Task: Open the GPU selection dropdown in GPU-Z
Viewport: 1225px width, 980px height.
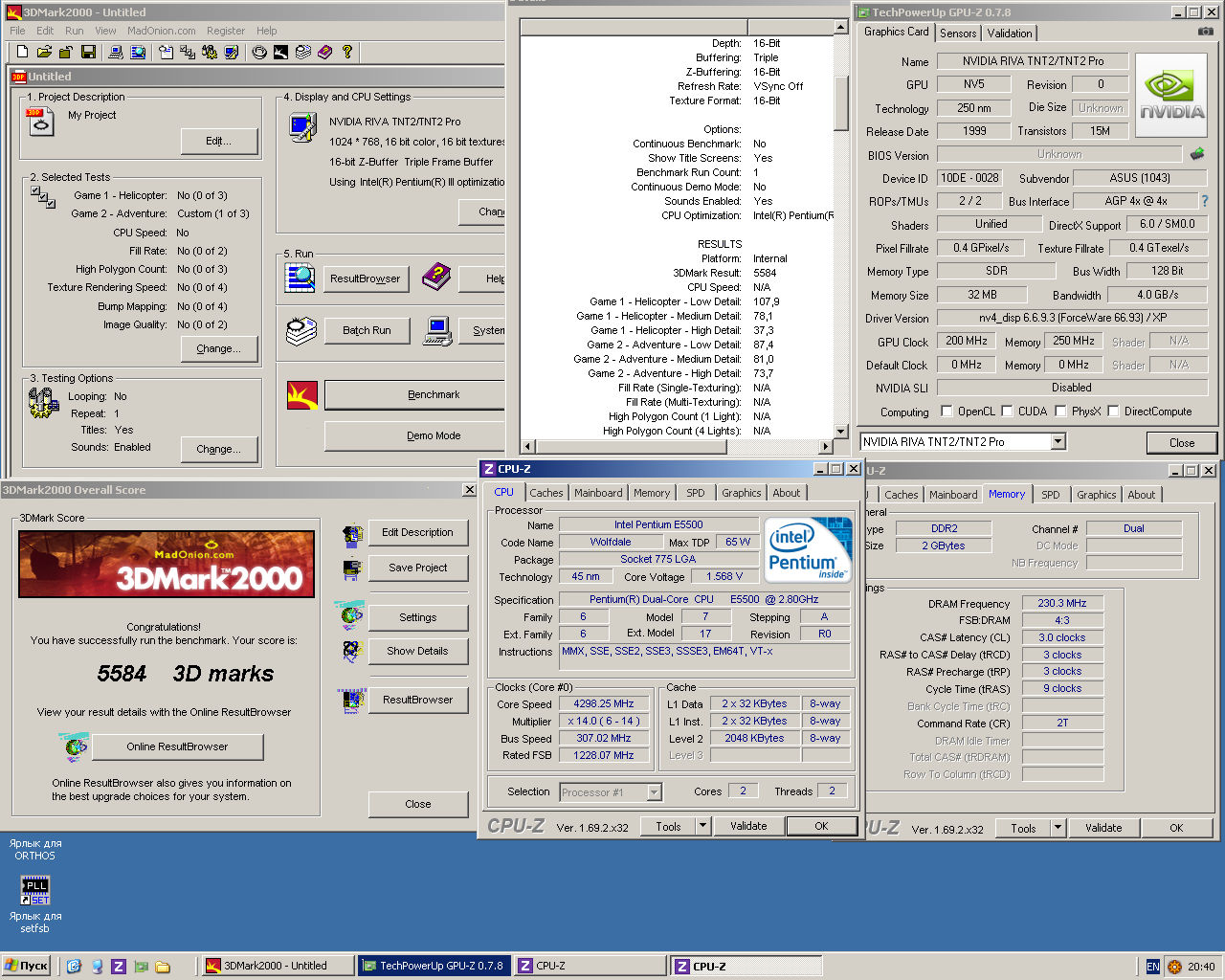Action: [x=1058, y=441]
